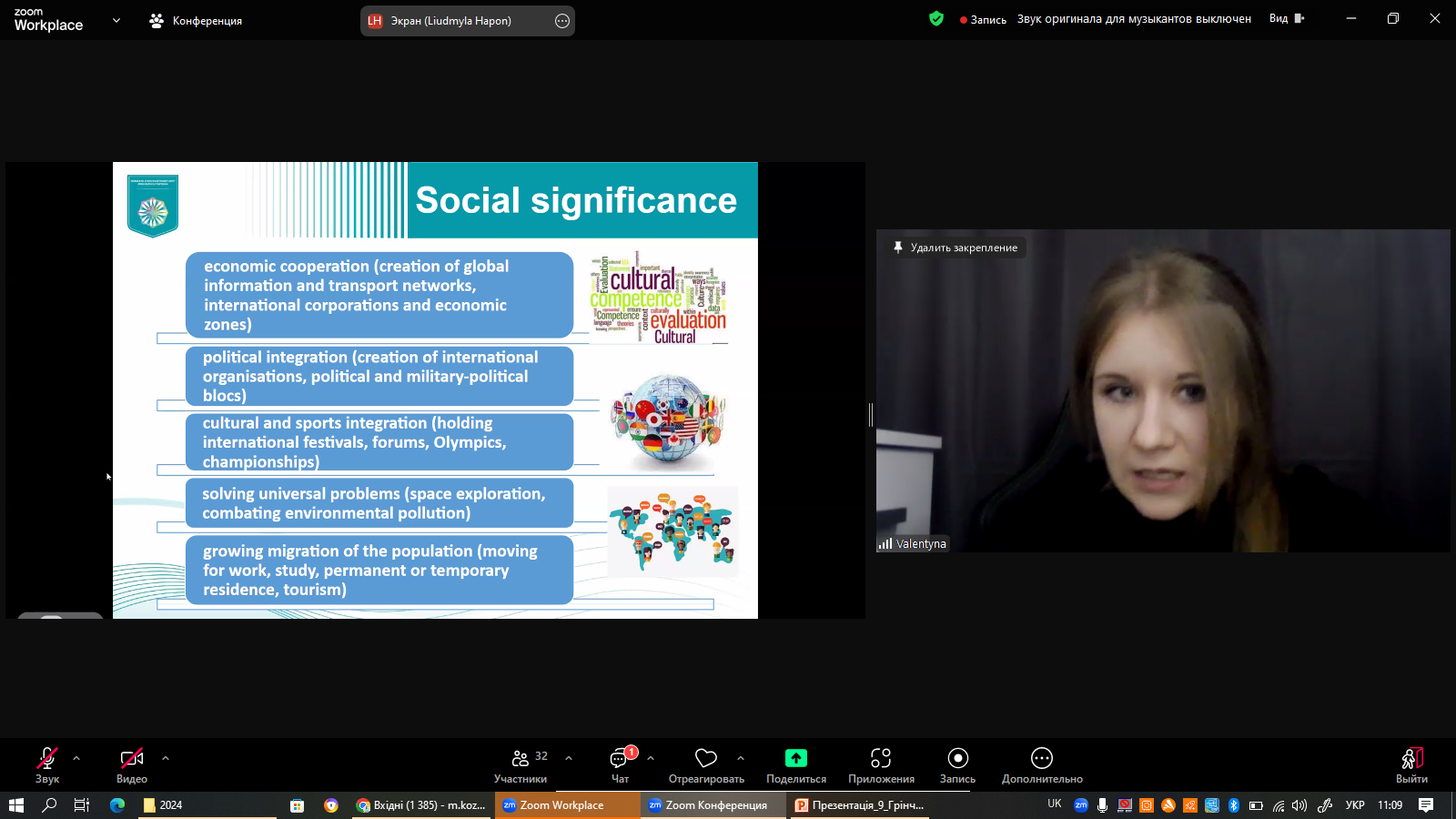Screen dimensions: 1456x819
Task: Open the Чат chat panel
Action: coord(620,764)
